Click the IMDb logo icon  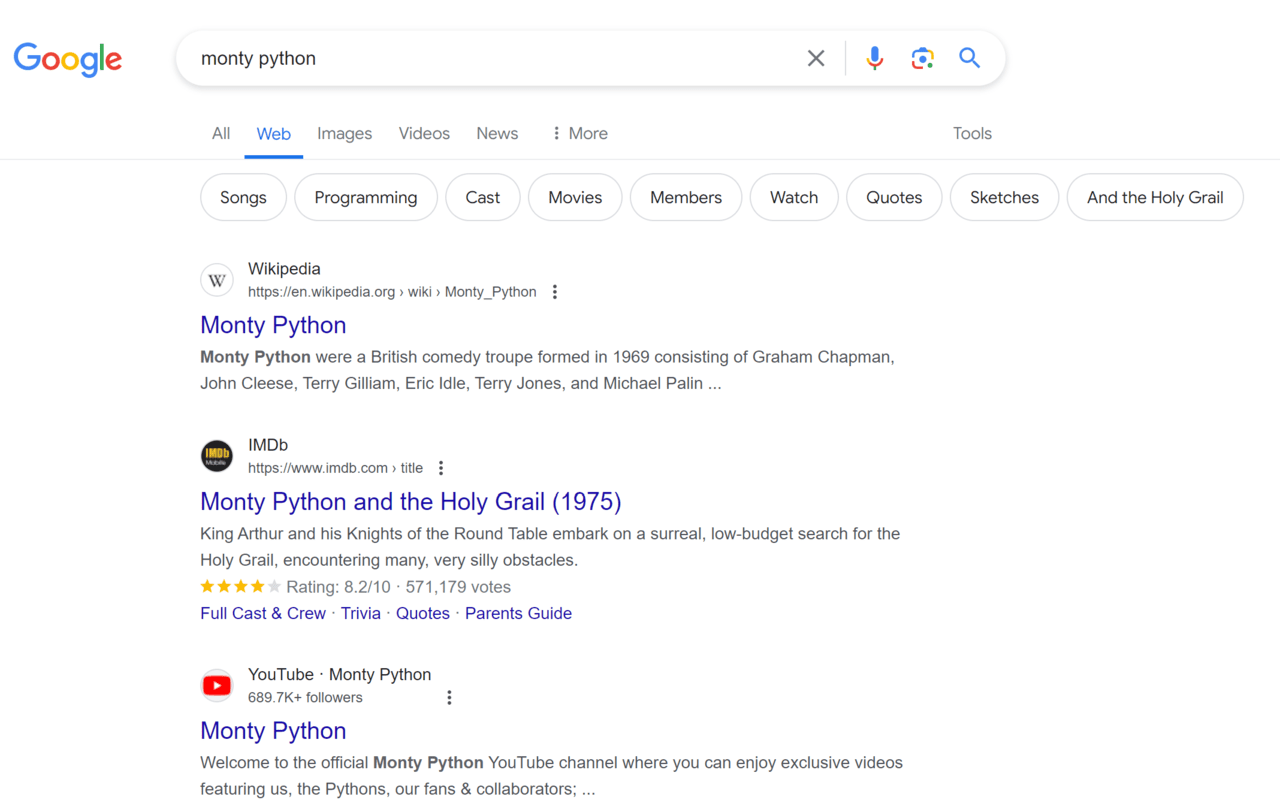point(217,455)
